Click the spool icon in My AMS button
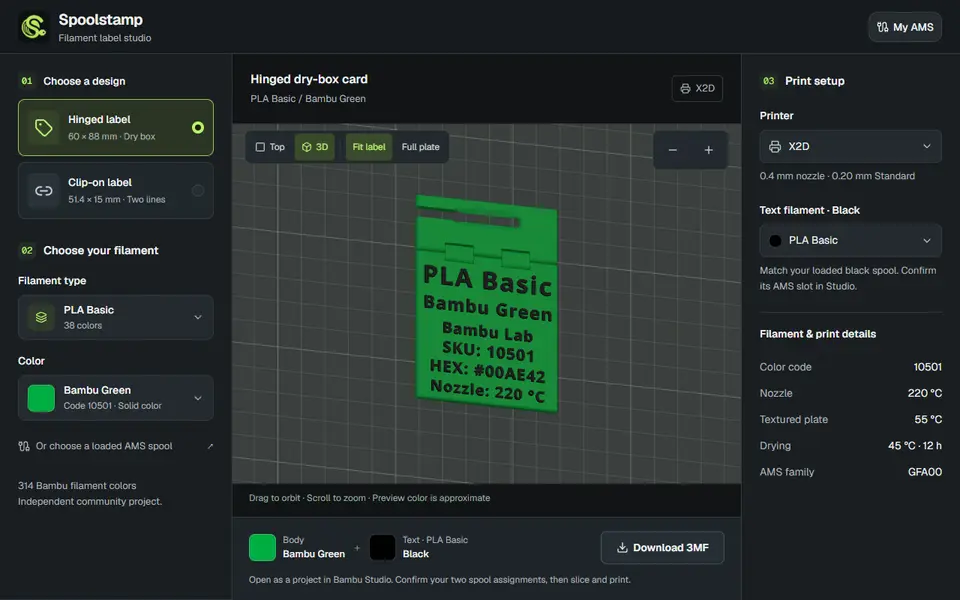Screen dimensions: 960x600 tap(882, 27)
